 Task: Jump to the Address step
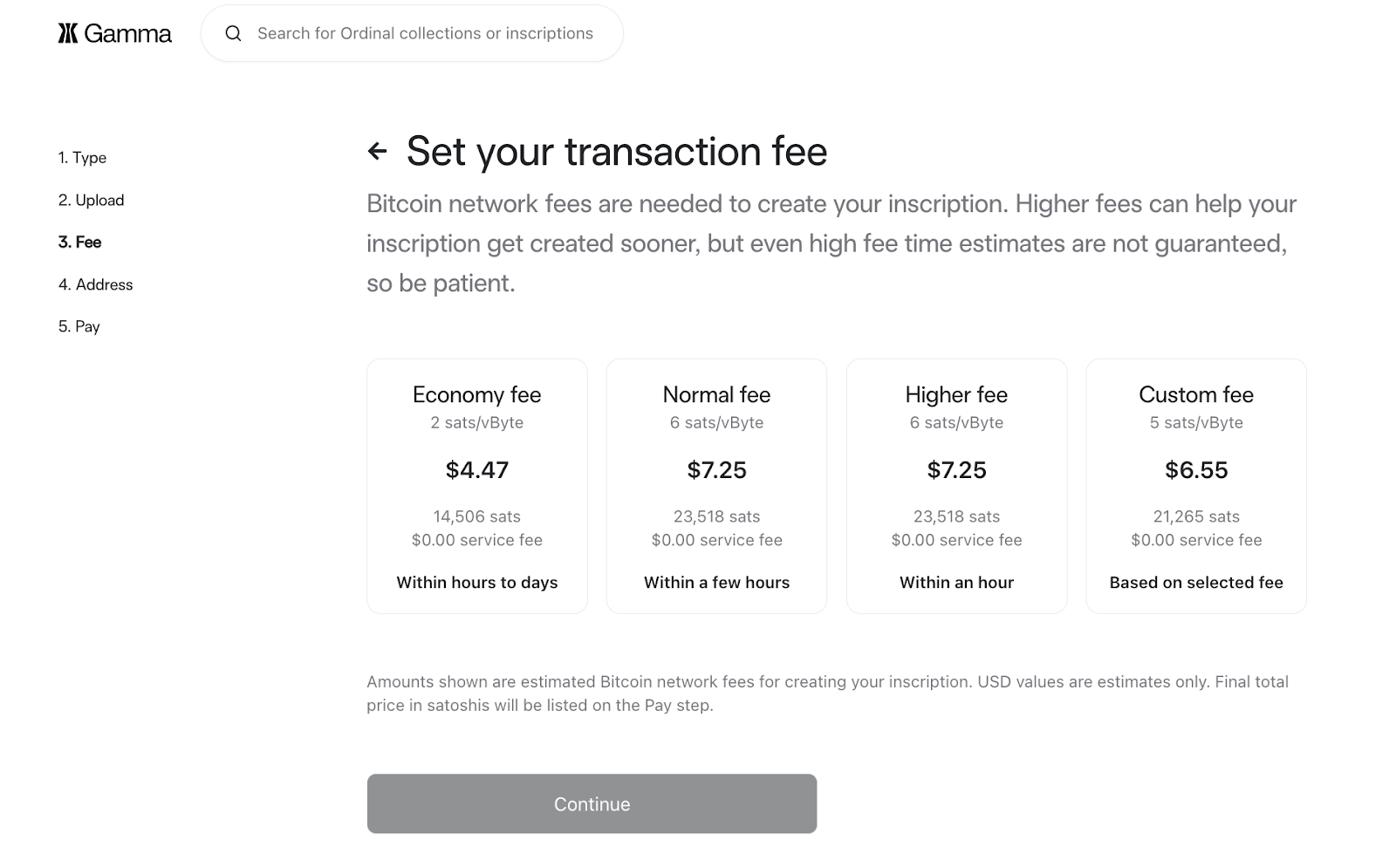95,284
